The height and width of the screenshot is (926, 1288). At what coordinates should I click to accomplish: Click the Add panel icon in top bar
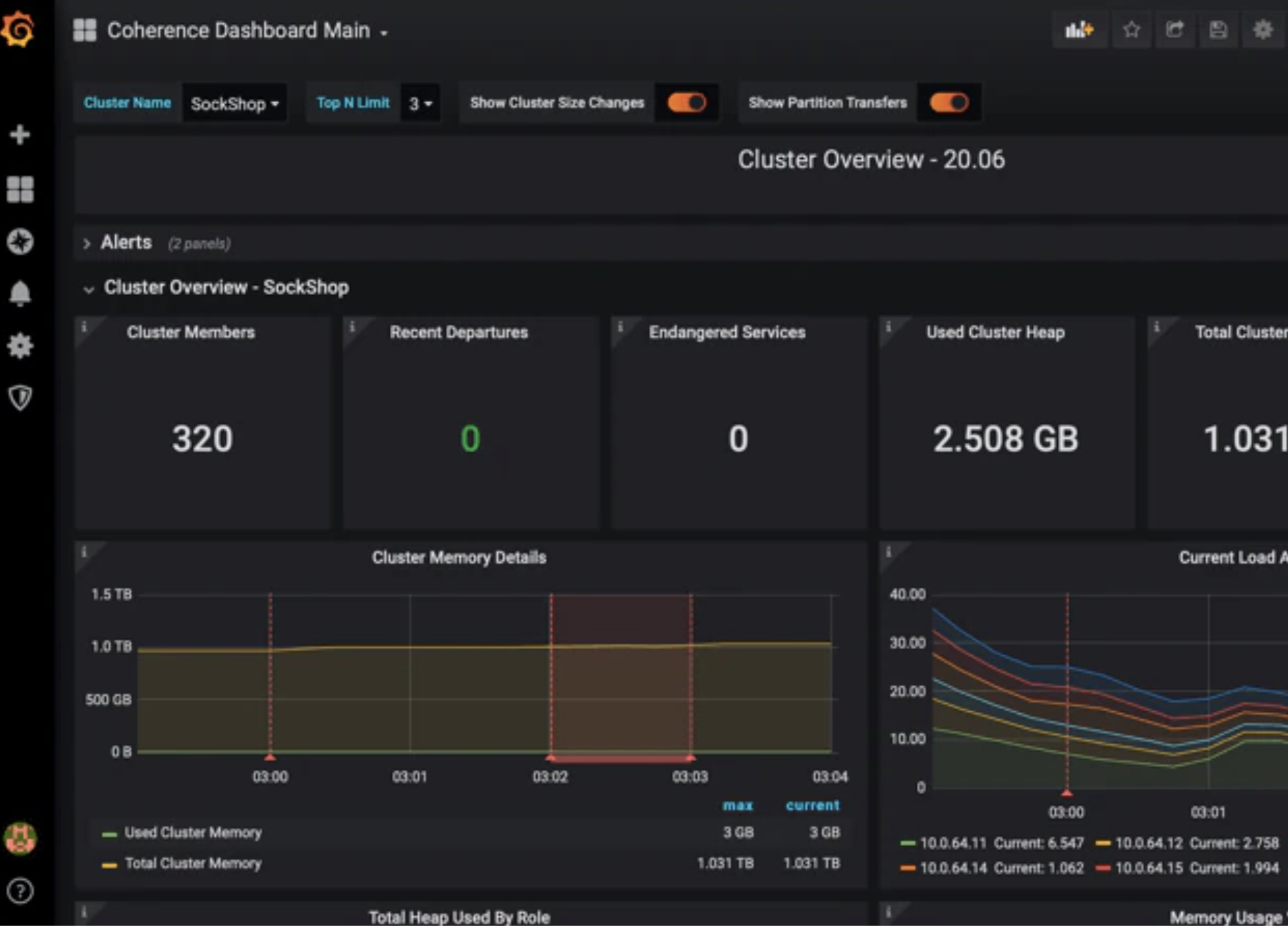(x=1079, y=30)
